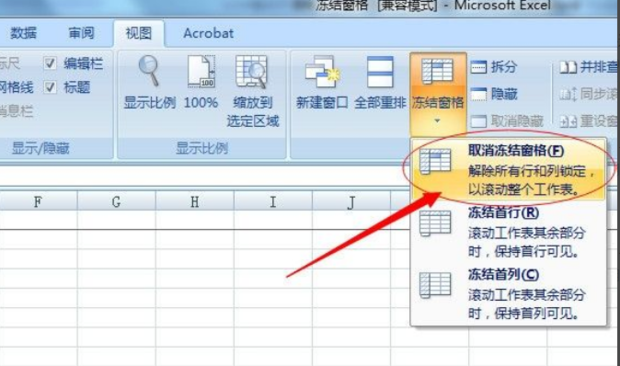Click the 显示/隐藏 group label
This screenshot has height=366, width=620.
click(40, 149)
